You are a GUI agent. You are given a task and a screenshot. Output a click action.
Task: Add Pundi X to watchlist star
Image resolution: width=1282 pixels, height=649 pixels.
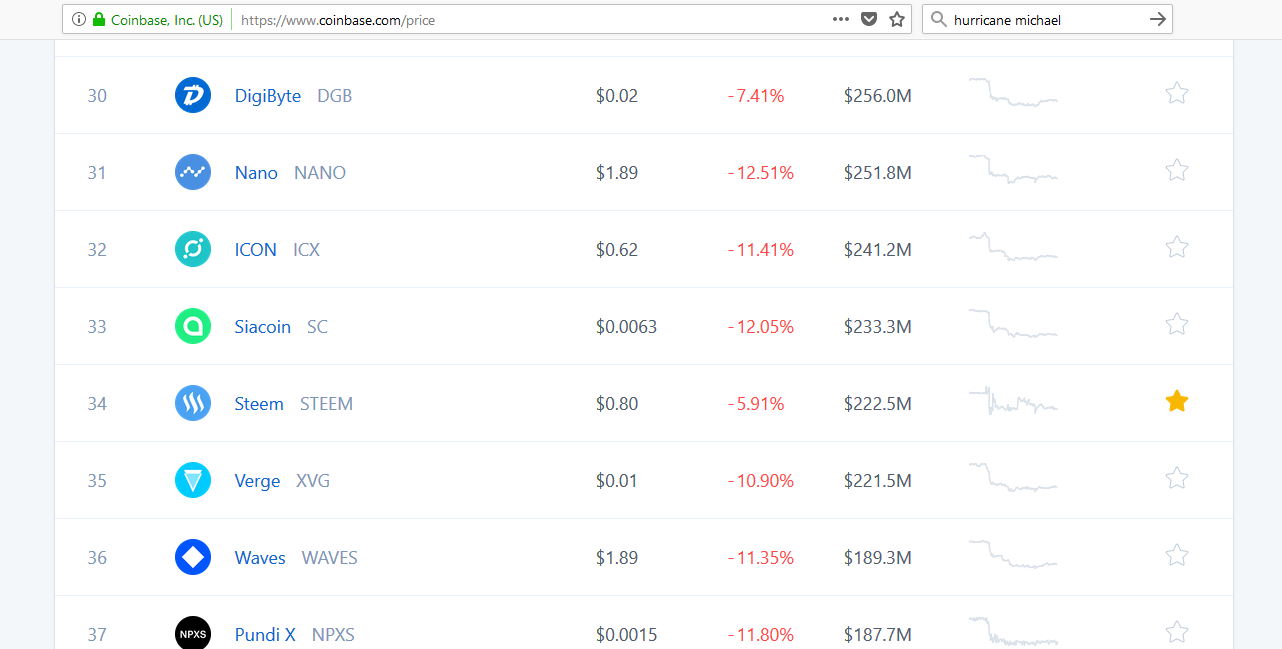point(1177,633)
